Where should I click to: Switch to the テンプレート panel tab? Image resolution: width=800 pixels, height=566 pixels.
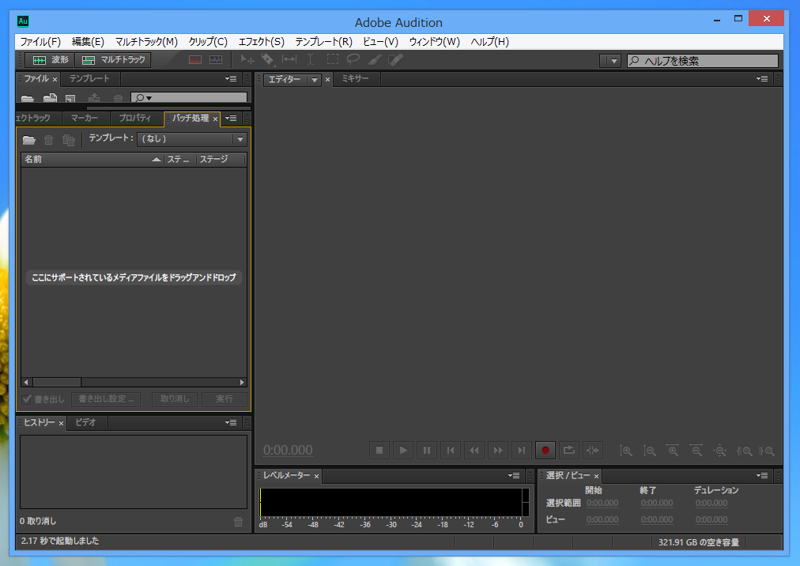pos(90,79)
